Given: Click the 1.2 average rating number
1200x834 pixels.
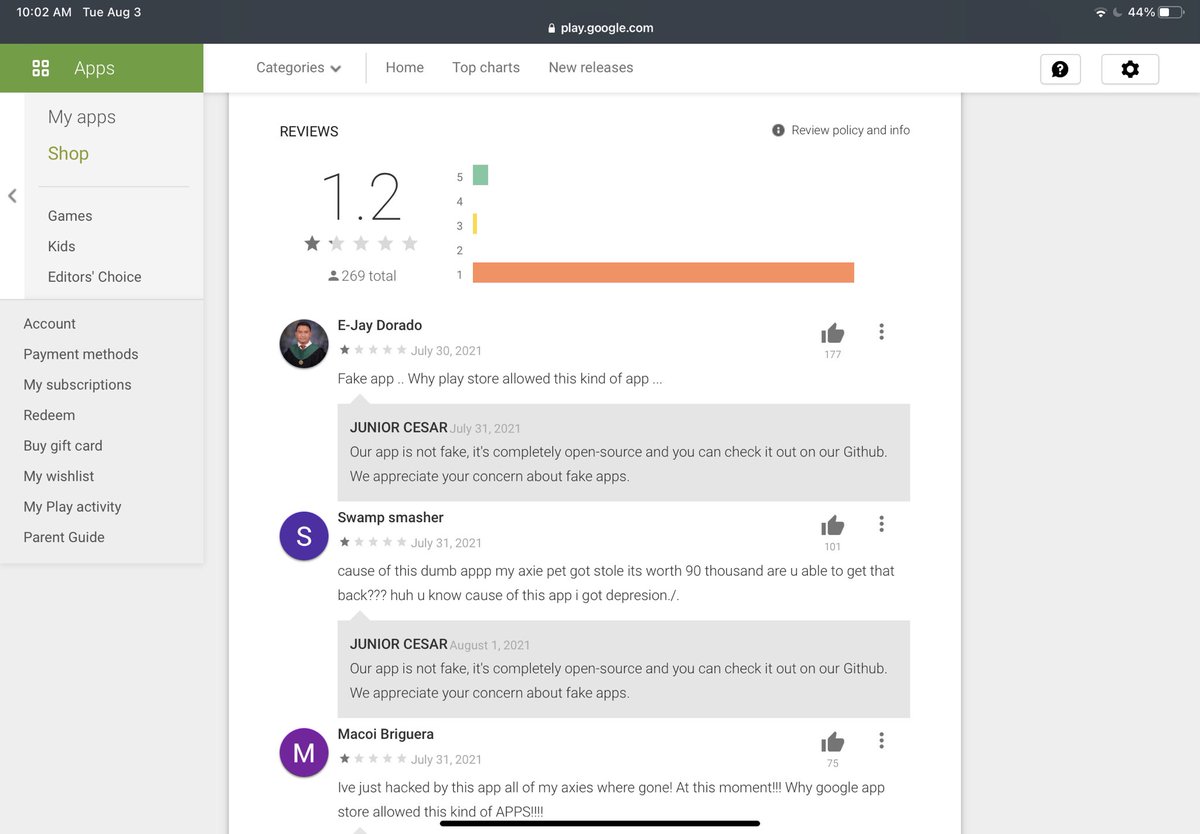Looking at the screenshot, I should [361, 197].
